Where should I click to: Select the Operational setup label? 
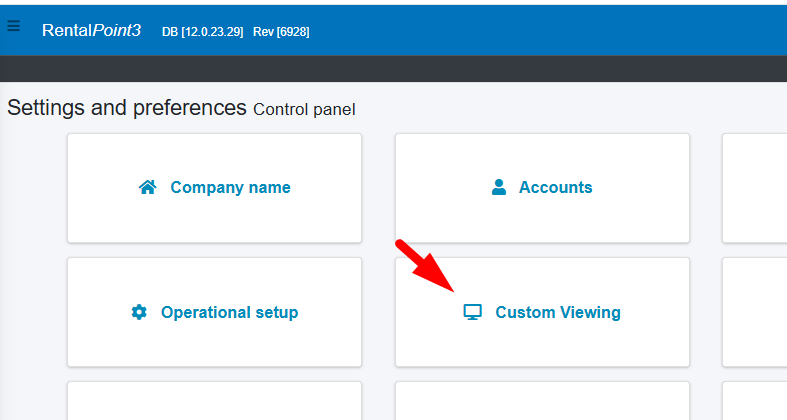point(229,312)
